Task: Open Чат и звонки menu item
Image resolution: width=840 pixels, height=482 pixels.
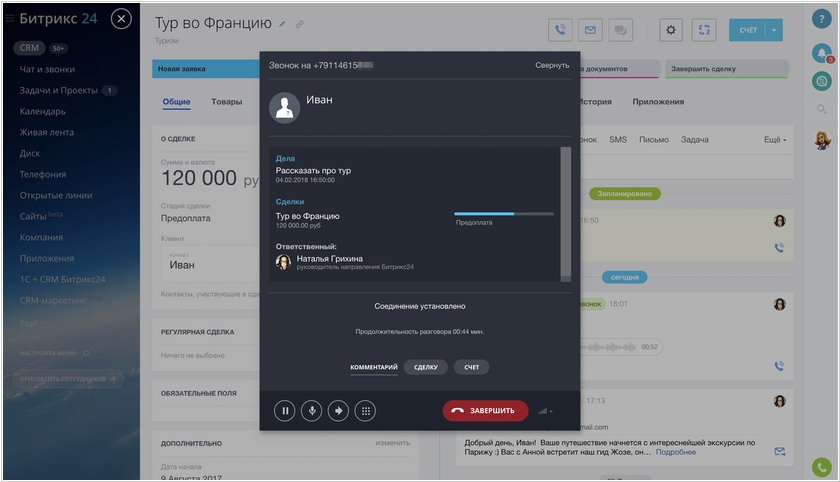Action: [x=47, y=69]
